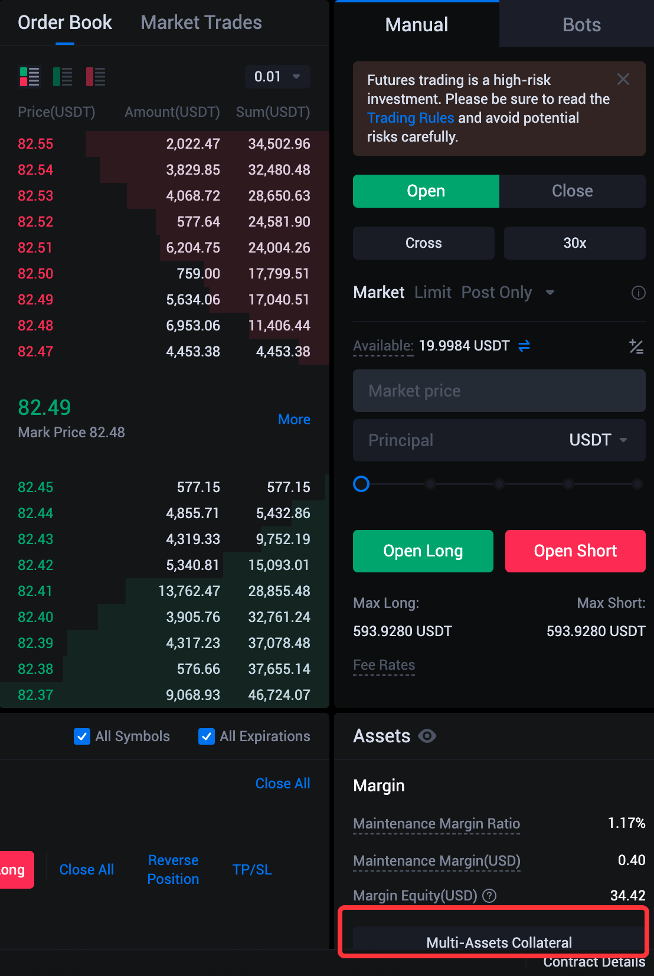Image resolution: width=654 pixels, height=977 pixels.
Task: Hide asset values with the eye icon
Action: pos(428,736)
